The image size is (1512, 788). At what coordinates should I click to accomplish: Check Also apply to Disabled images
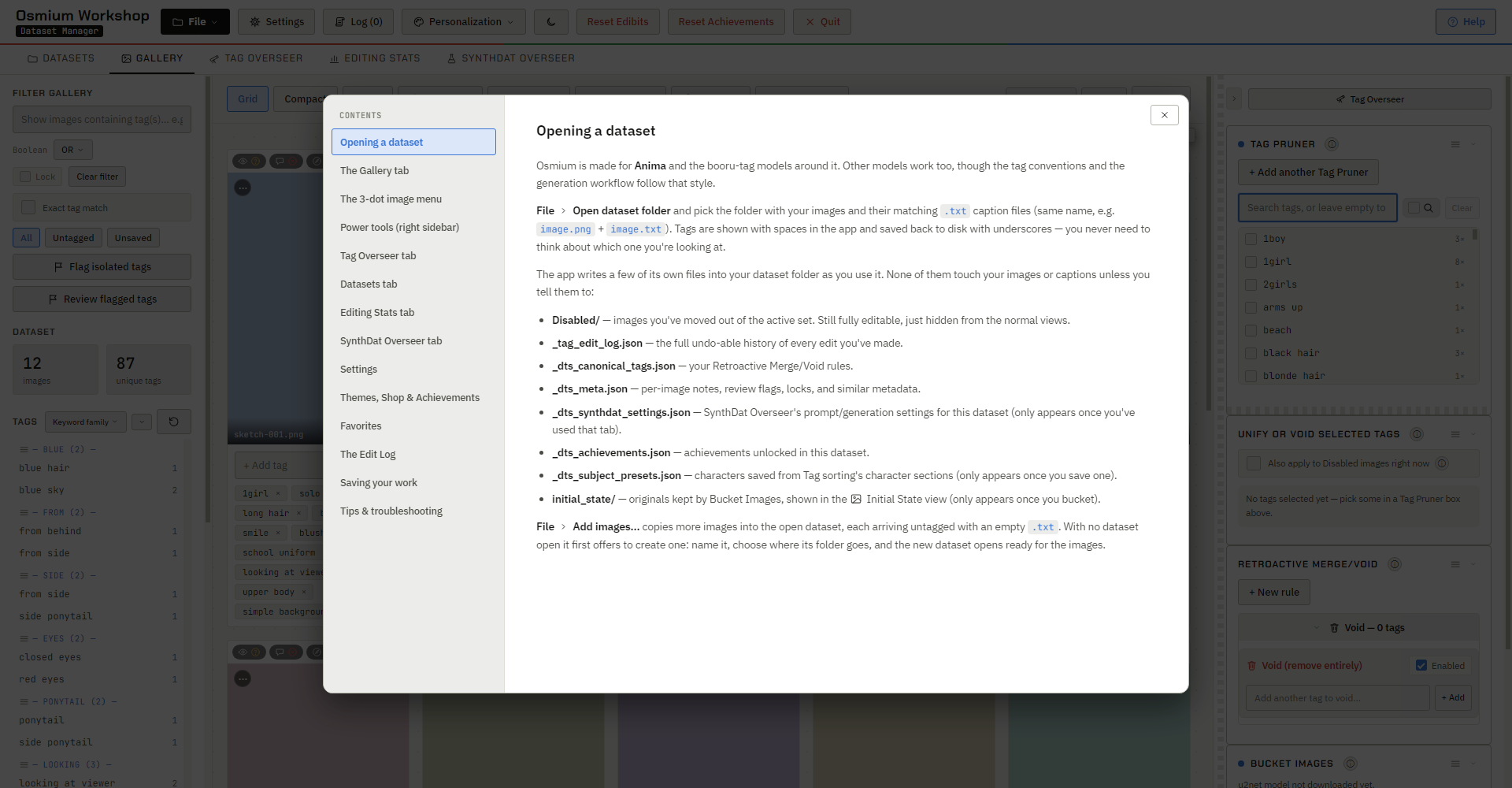[1254, 463]
